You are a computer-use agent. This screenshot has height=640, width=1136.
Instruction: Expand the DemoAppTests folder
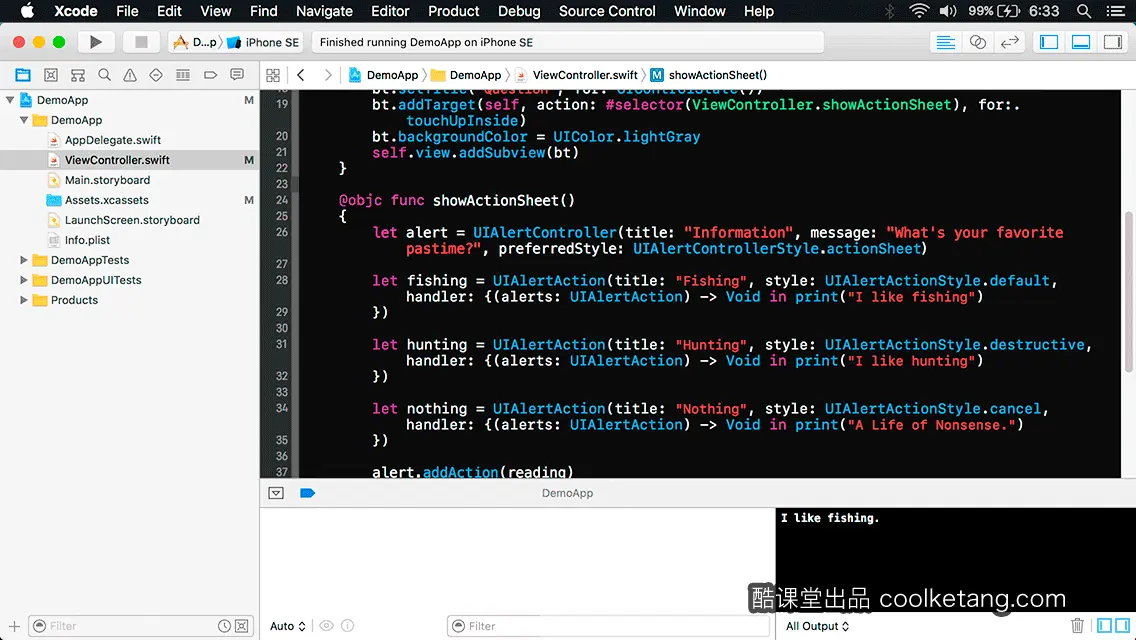(x=24, y=260)
